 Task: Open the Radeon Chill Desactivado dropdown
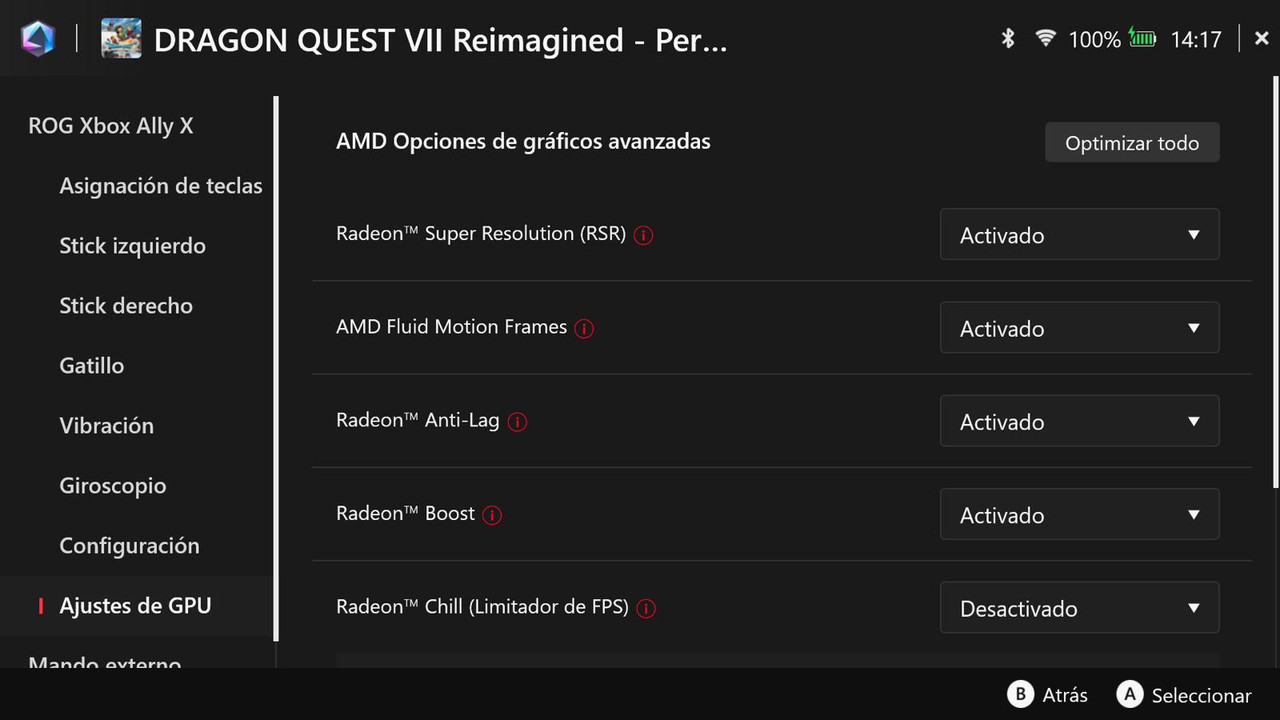pos(1080,608)
